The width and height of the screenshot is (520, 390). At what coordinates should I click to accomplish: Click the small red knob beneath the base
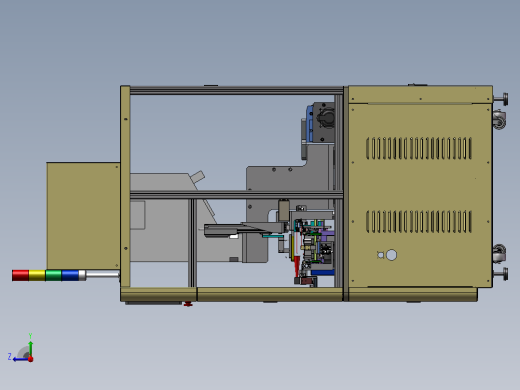click(188, 304)
